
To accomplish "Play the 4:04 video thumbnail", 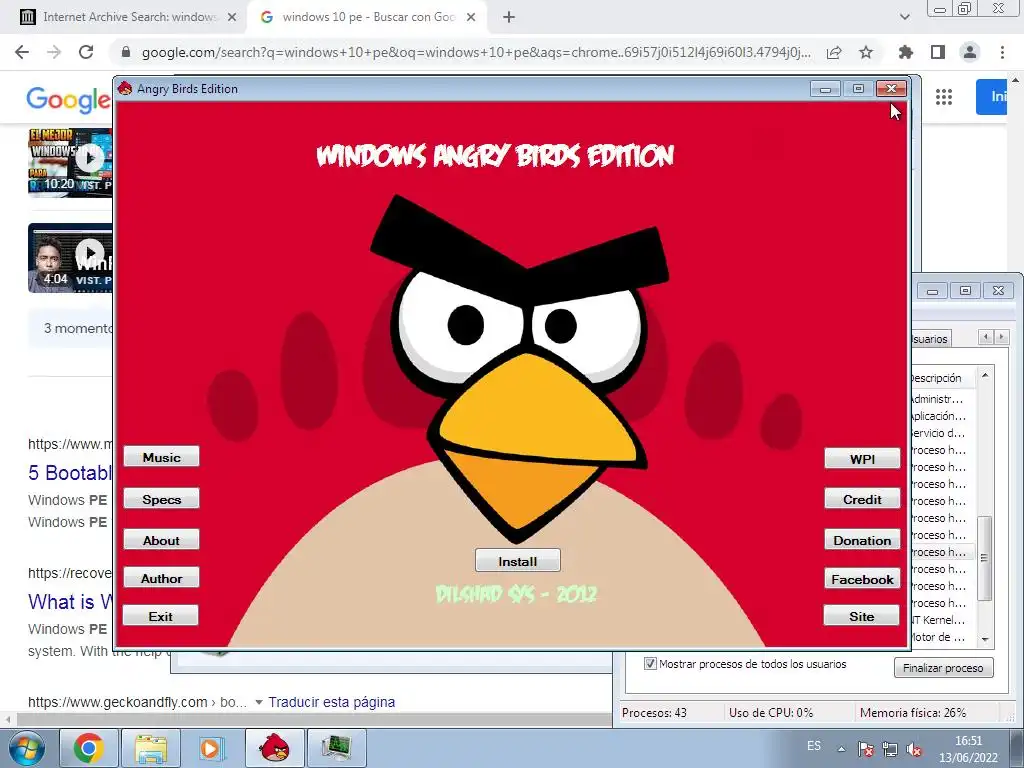I will tap(70, 258).
